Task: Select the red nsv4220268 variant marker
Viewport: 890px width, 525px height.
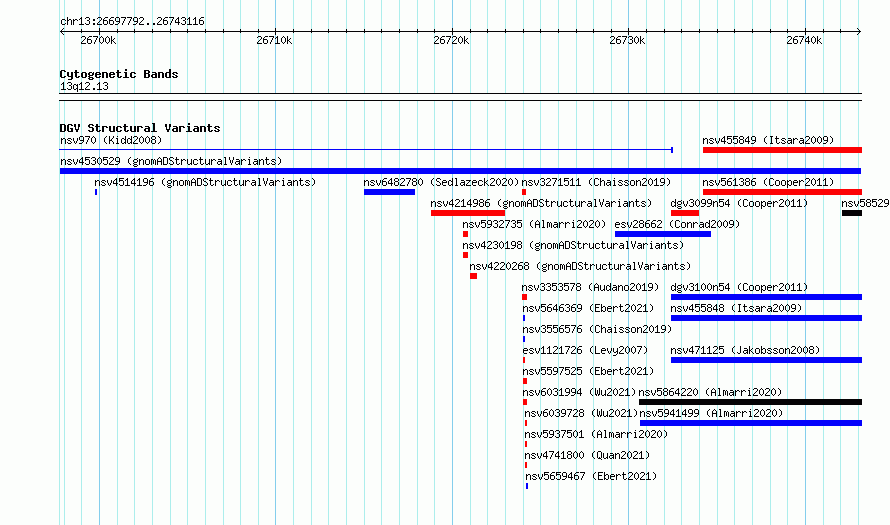Action: pyautogui.click(x=473, y=276)
